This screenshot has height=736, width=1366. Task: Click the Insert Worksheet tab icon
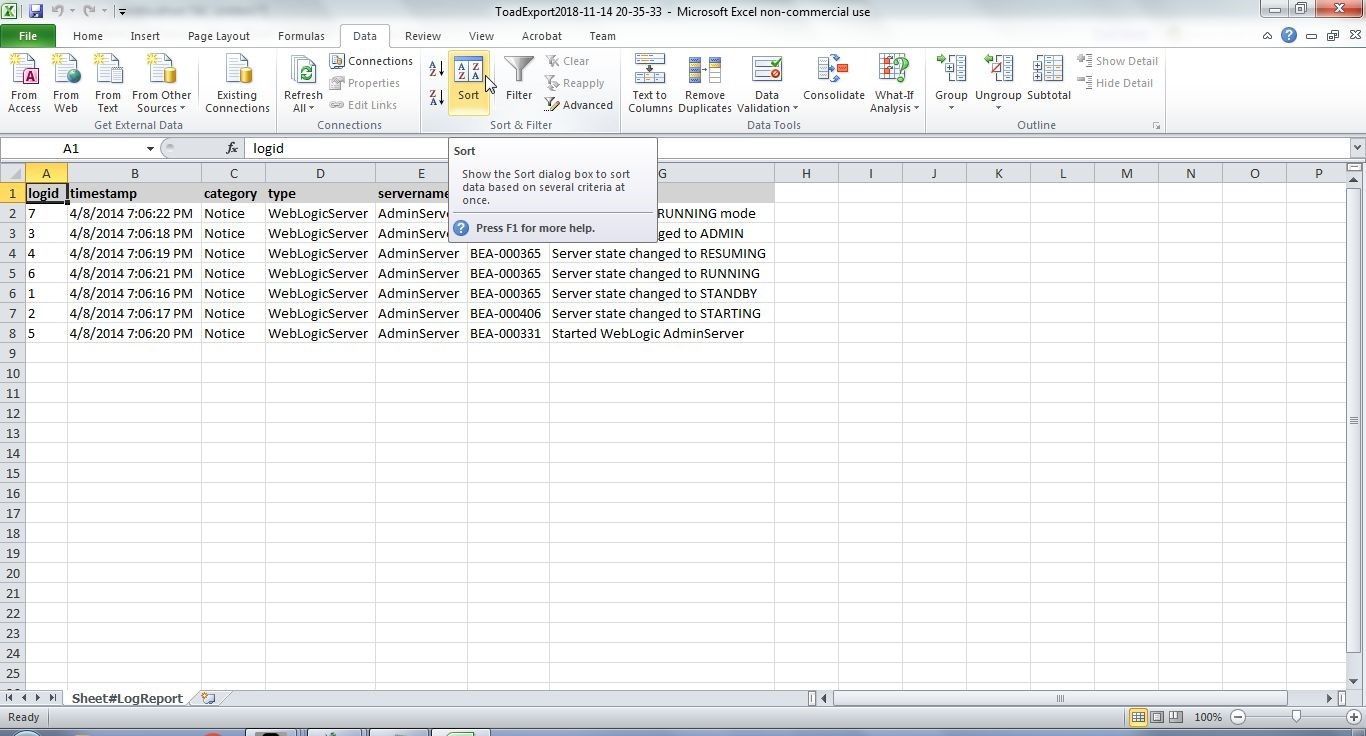208,698
